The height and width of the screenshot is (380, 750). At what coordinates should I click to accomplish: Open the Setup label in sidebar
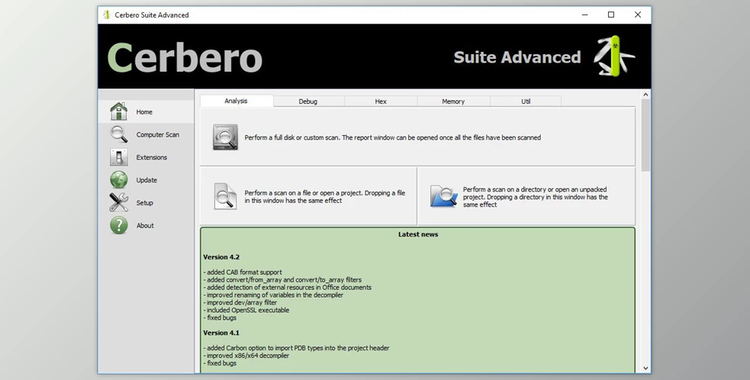tap(144, 203)
